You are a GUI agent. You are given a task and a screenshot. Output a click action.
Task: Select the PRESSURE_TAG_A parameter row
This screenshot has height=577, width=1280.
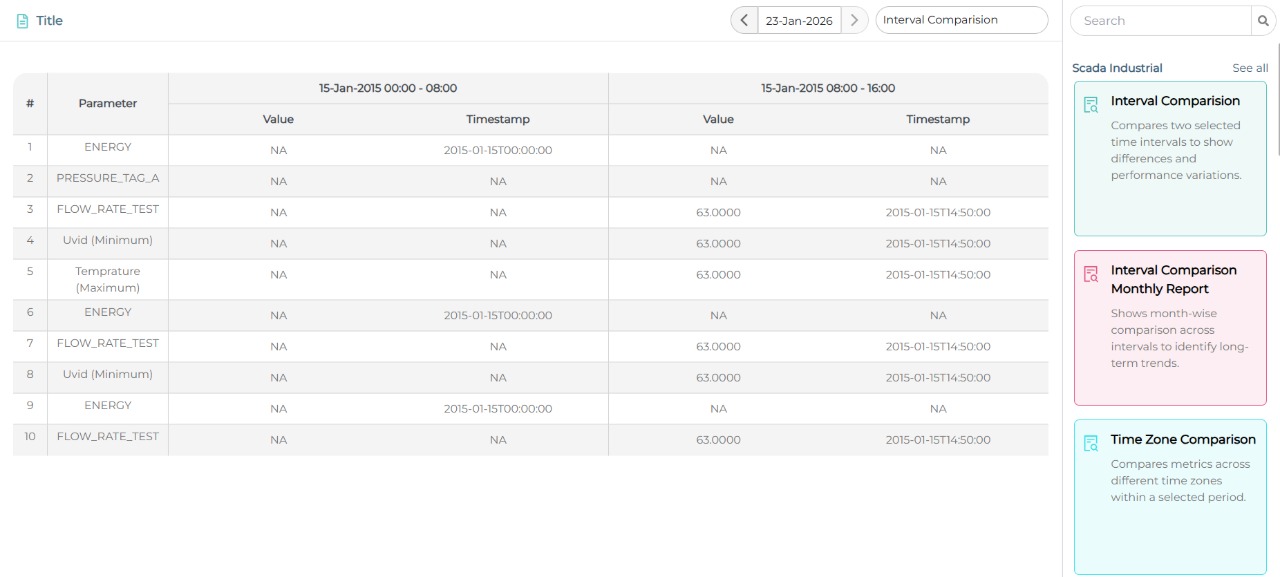(x=108, y=178)
